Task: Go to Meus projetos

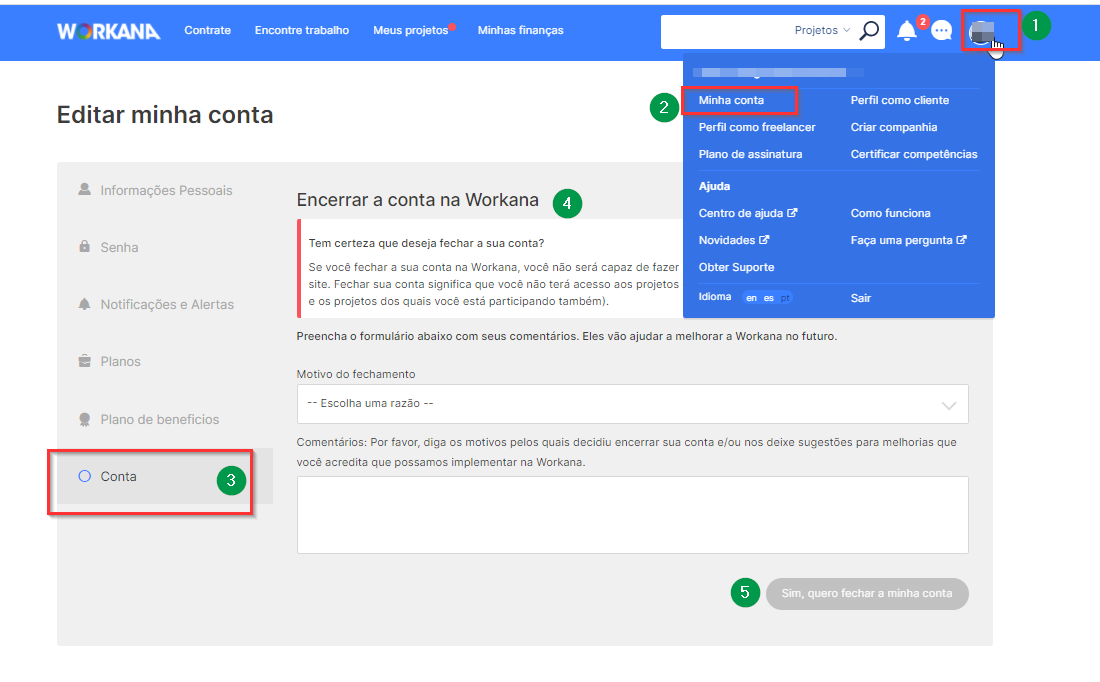Action: [411, 30]
